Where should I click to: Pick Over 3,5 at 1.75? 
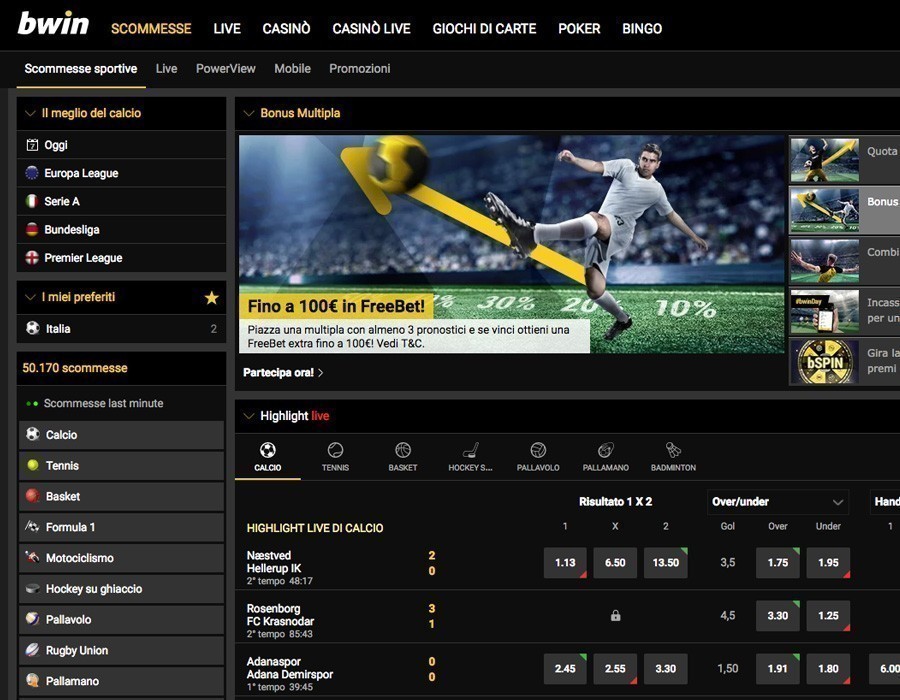[778, 562]
